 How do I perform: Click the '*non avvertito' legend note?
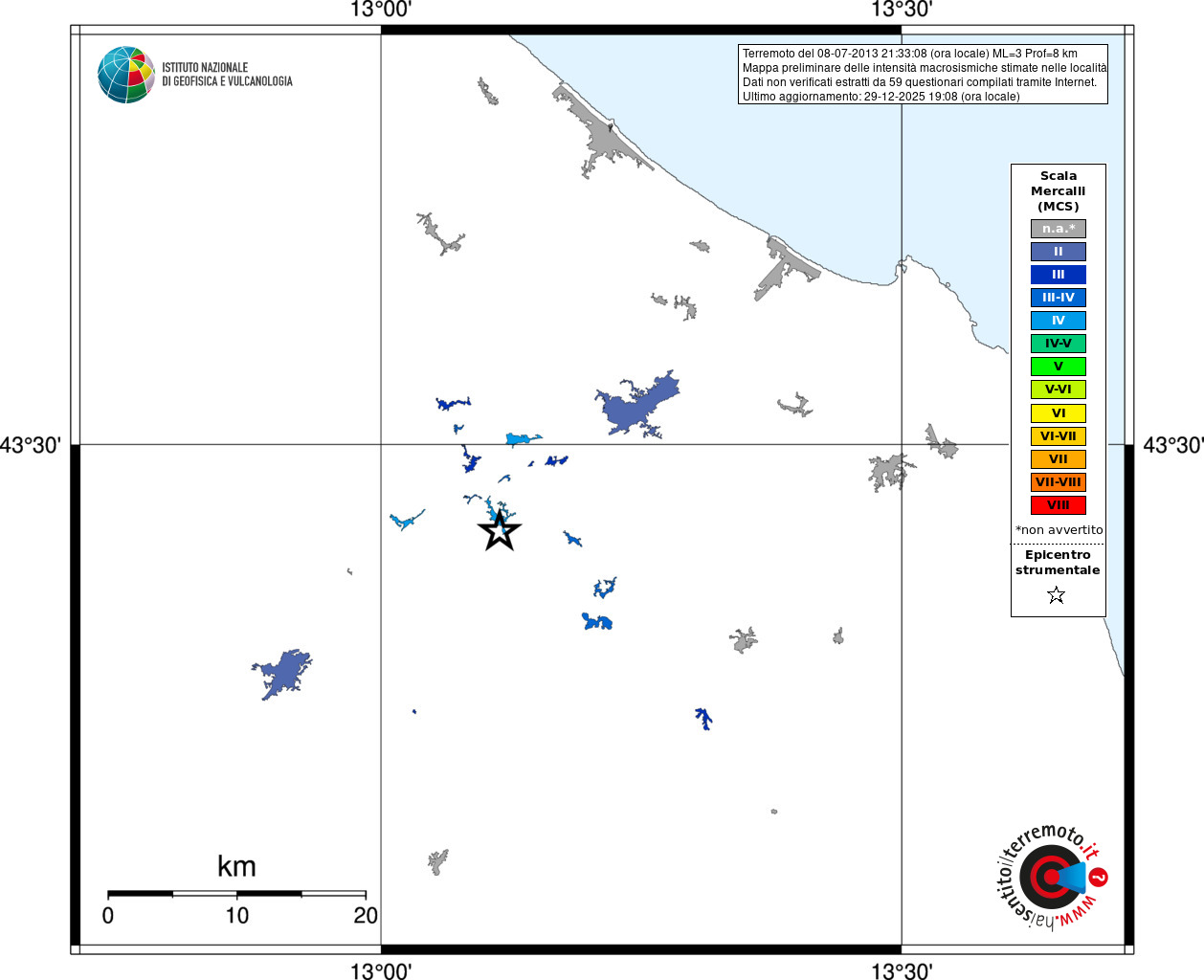[x=1059, y=530]
